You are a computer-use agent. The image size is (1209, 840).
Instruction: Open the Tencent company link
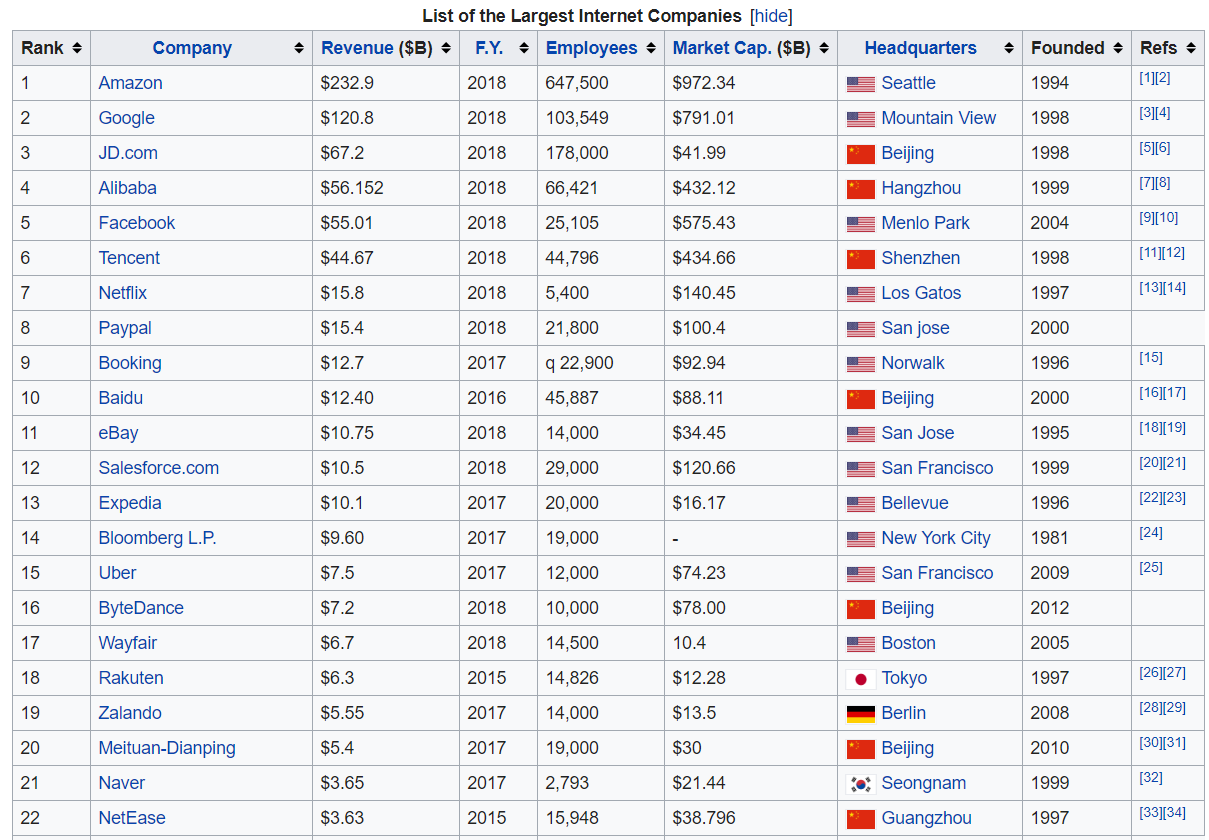129,258
